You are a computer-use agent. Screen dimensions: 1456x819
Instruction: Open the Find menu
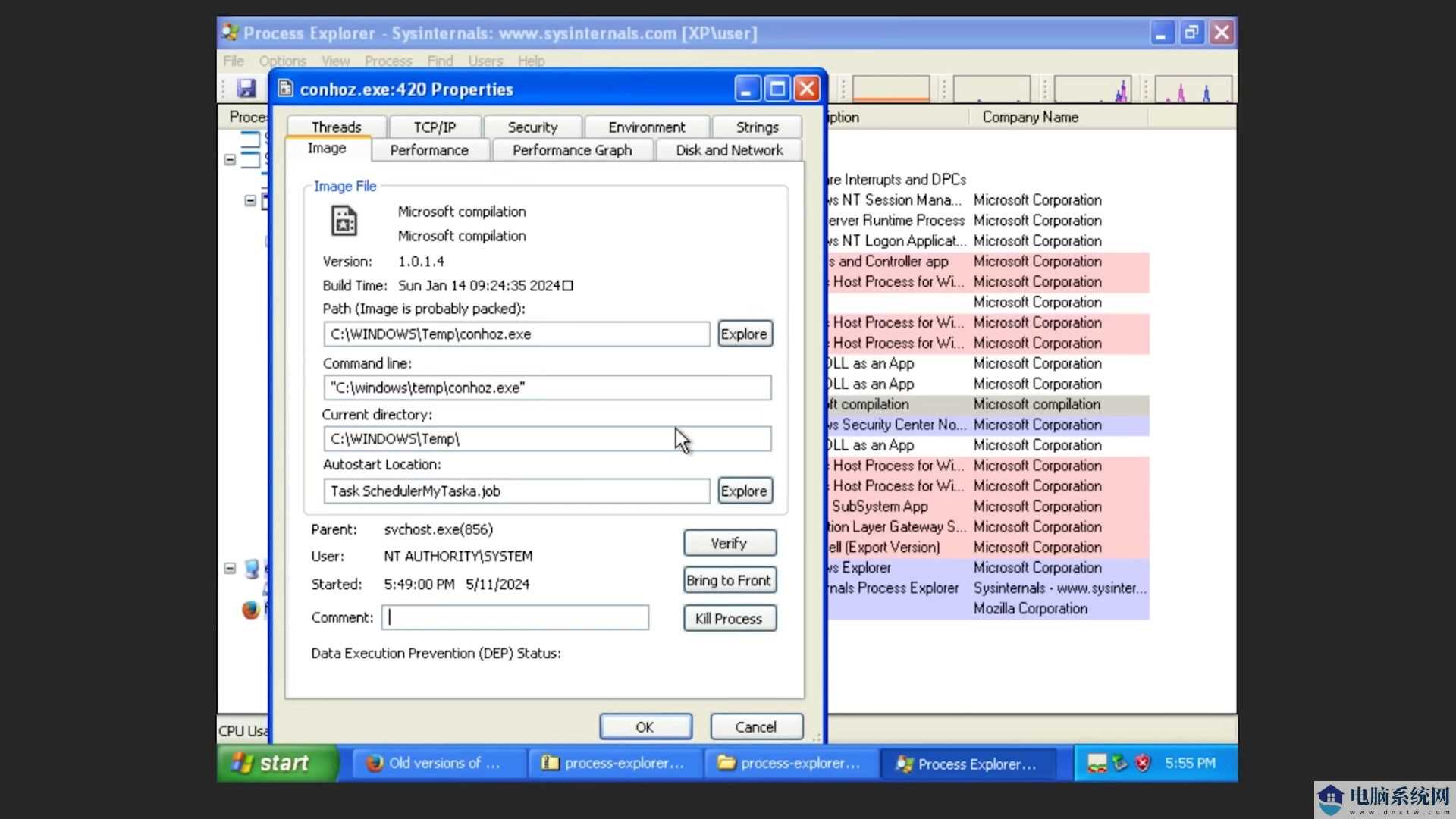pyautogui.click(x=440, y=61)
